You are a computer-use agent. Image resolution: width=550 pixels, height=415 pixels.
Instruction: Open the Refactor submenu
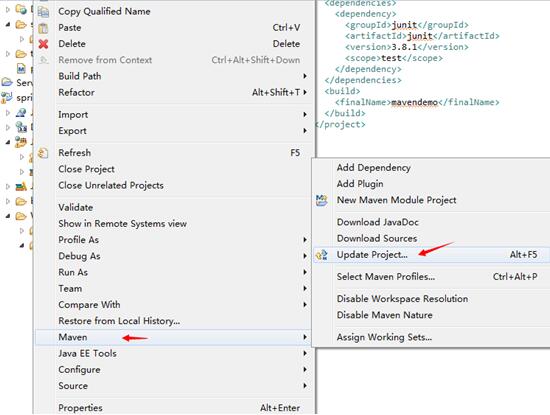tap(174, 92)
